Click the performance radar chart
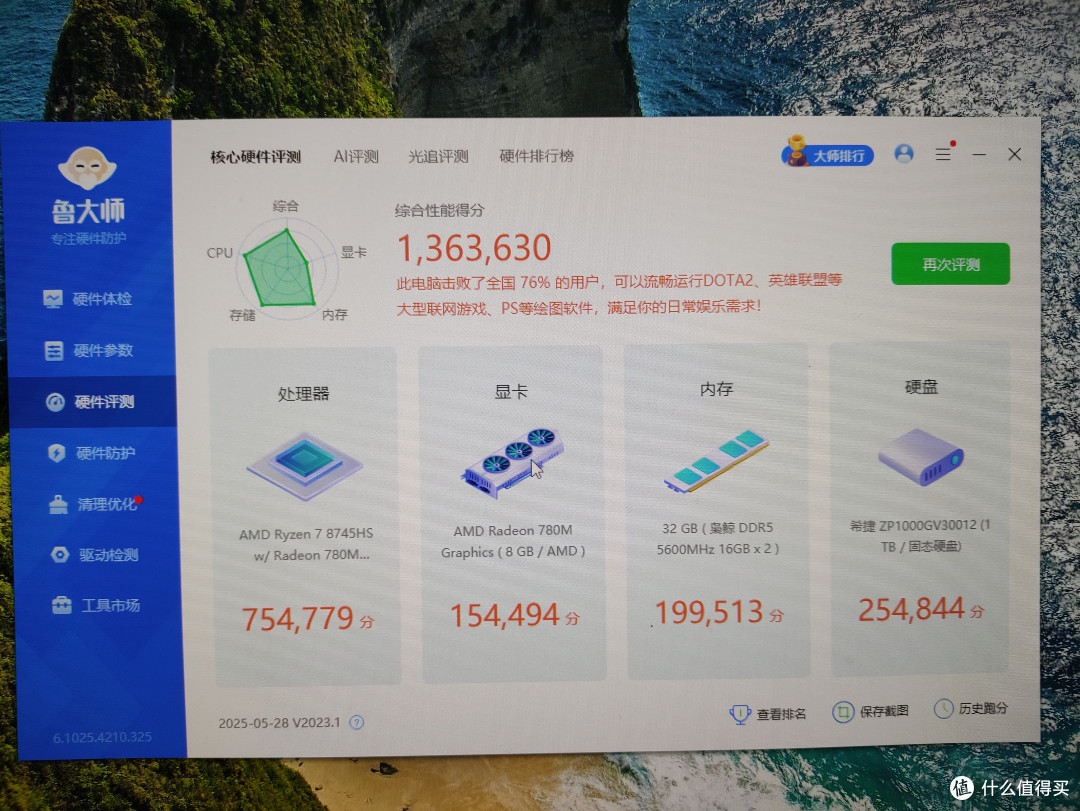The width and height of the screenshot is (1080, 811). click(286, 269)
